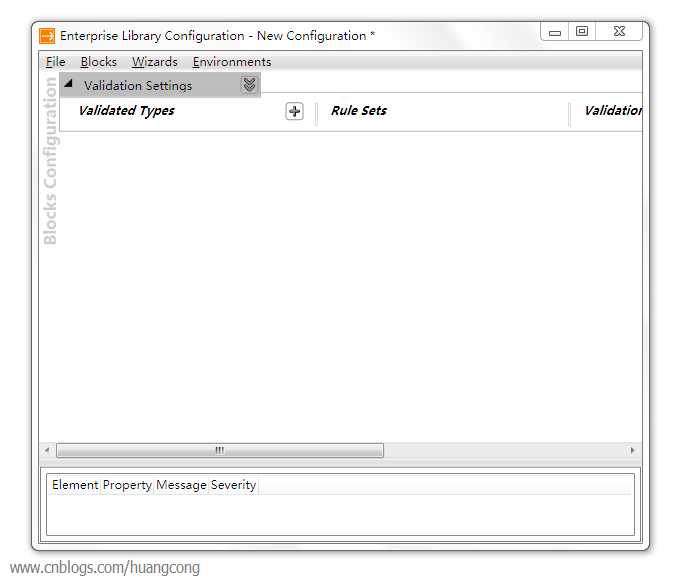The image size is (680, 586).
Task: Select the Validation Settings header label
Action: (x=138, y=86)
